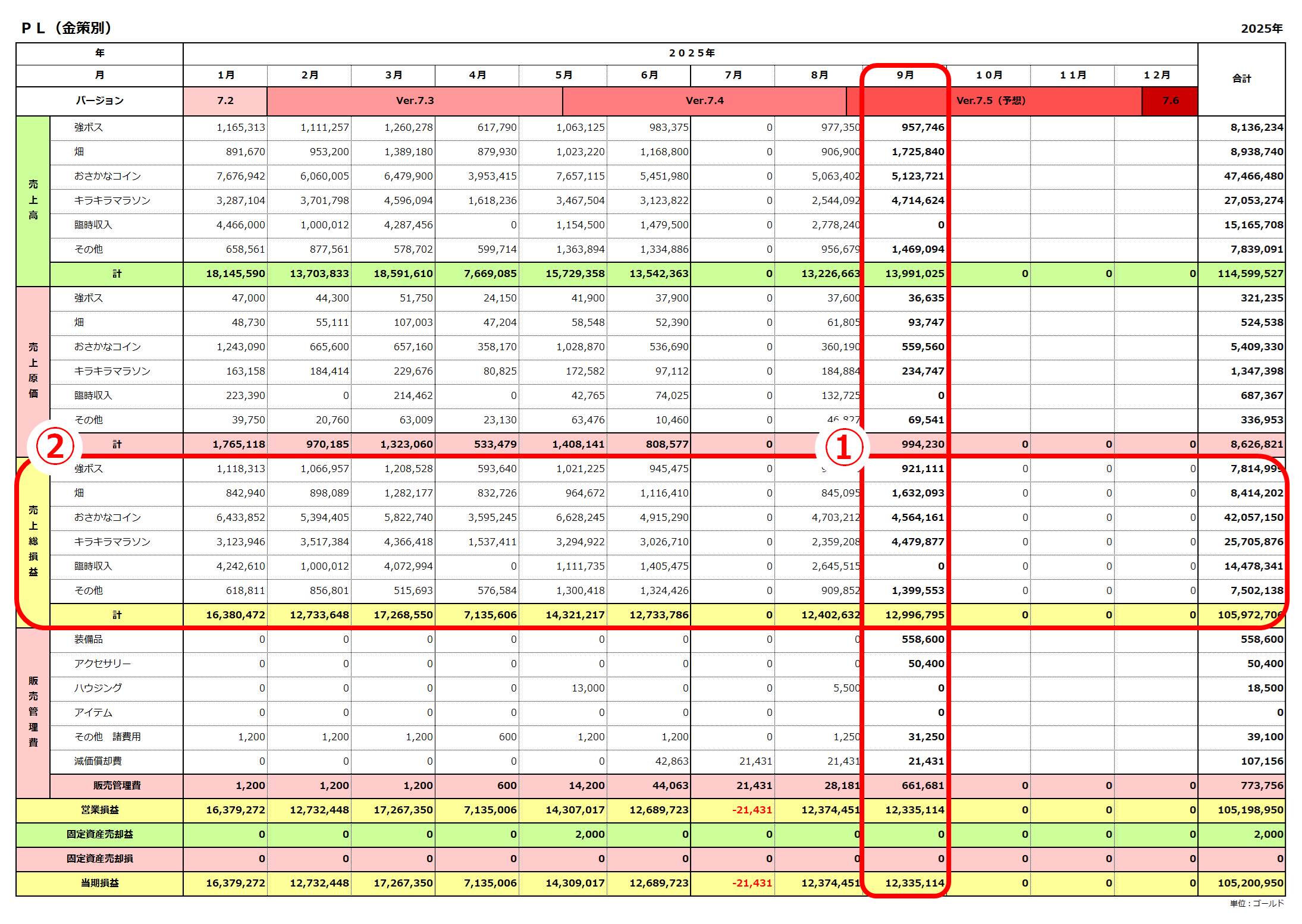The height and width of the screenshot is (924, 1302).
Task: Select the dark red 7.6 version cell
Action: [x=1170, y=100]
